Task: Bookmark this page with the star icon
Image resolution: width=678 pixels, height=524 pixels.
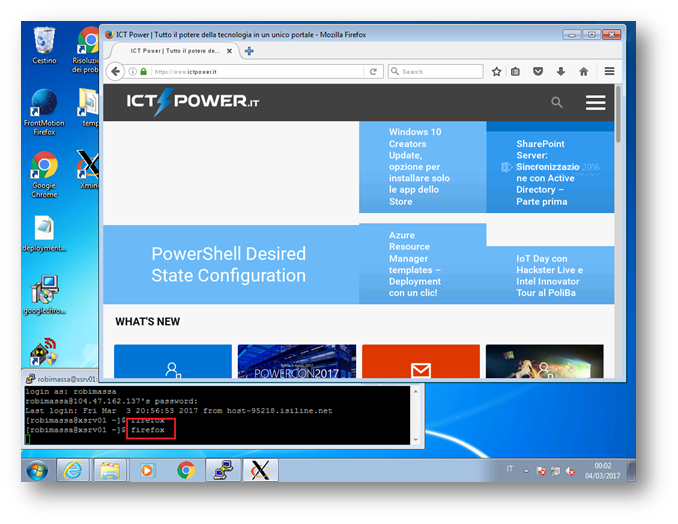Action: [x=496, y=71]
